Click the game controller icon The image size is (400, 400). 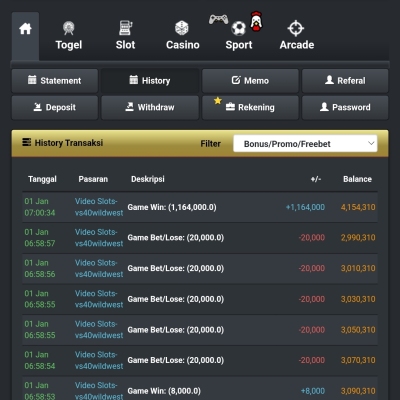pyautogui.click(x=219, y=19)
